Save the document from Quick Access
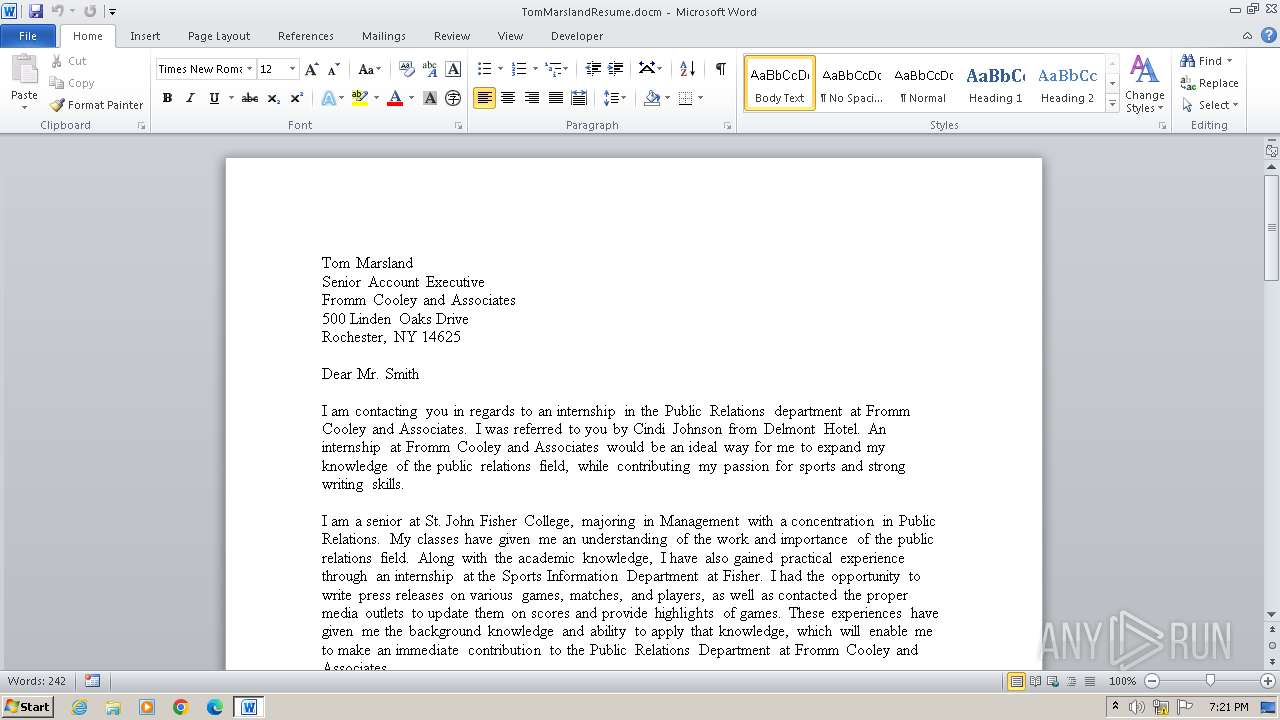Image resolution: width=1280 pixels, height=720 pixels. click(36, 11)
